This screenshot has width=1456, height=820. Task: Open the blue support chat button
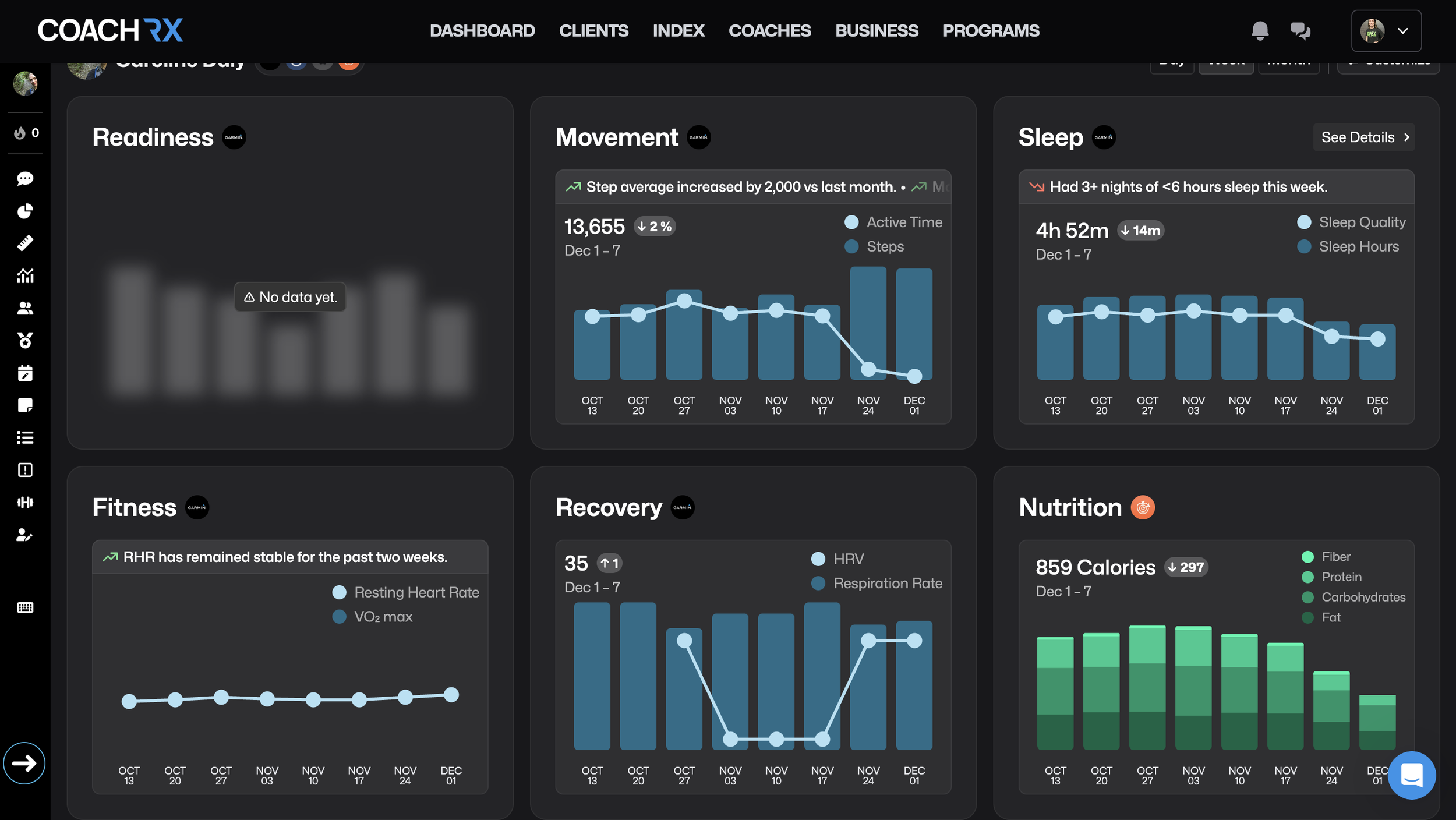pos(1411,775)
